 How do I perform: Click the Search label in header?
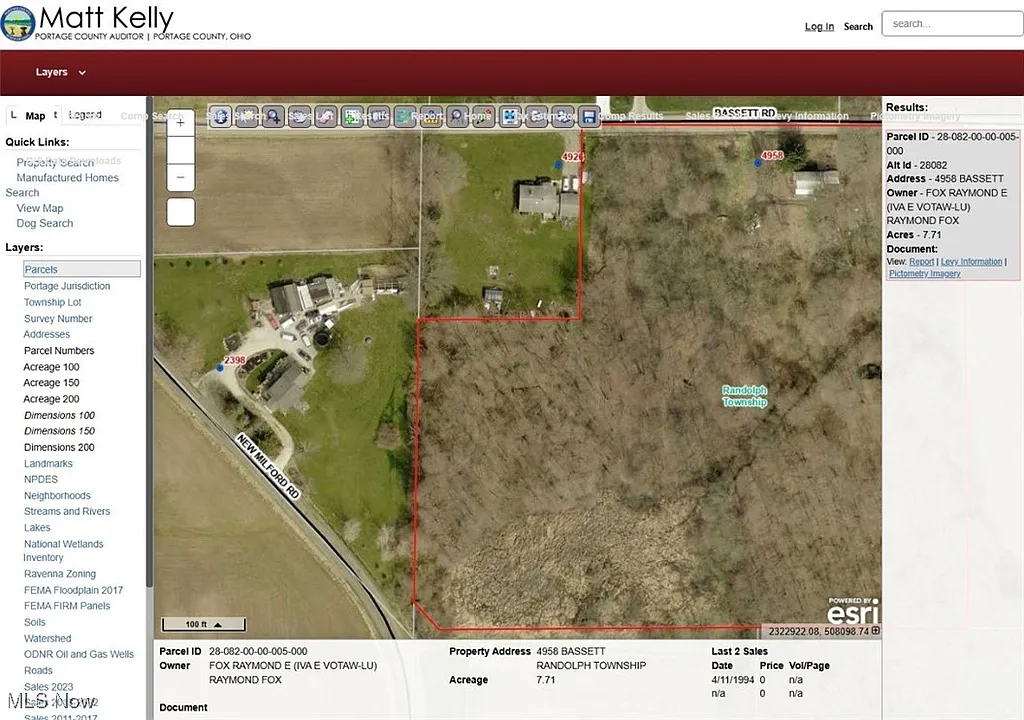858,27
